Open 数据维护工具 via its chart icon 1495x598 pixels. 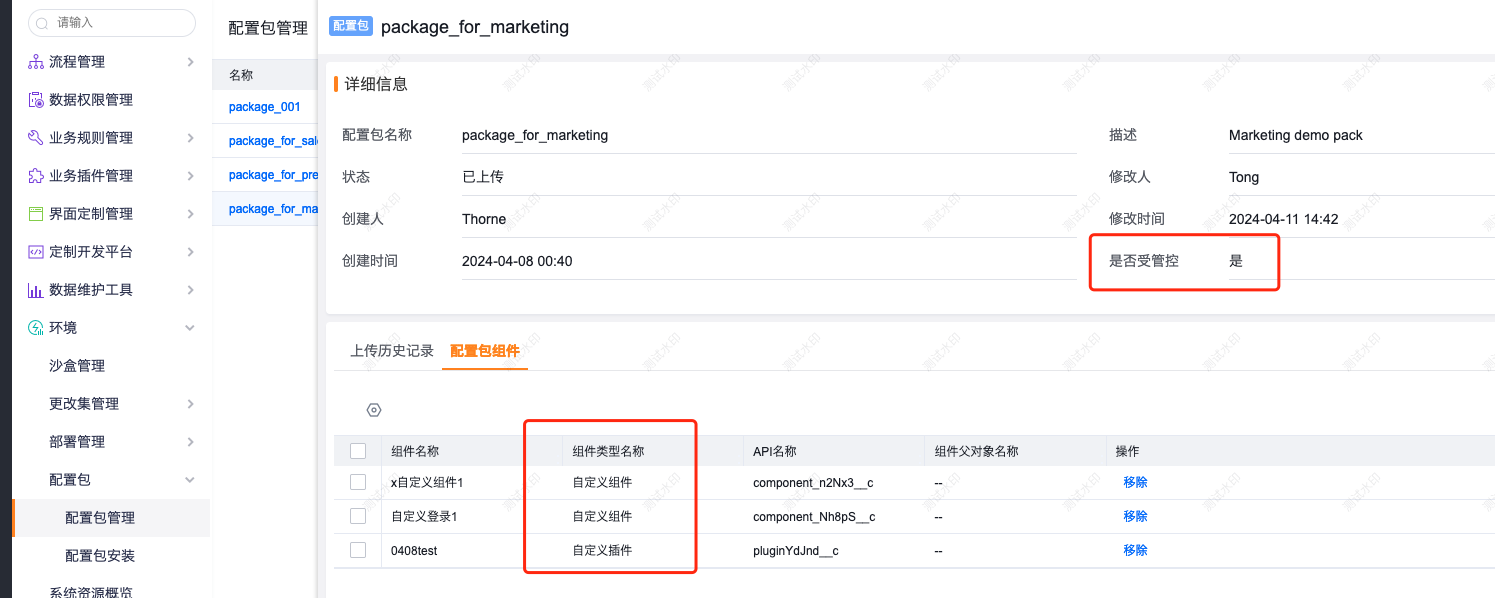32,289
